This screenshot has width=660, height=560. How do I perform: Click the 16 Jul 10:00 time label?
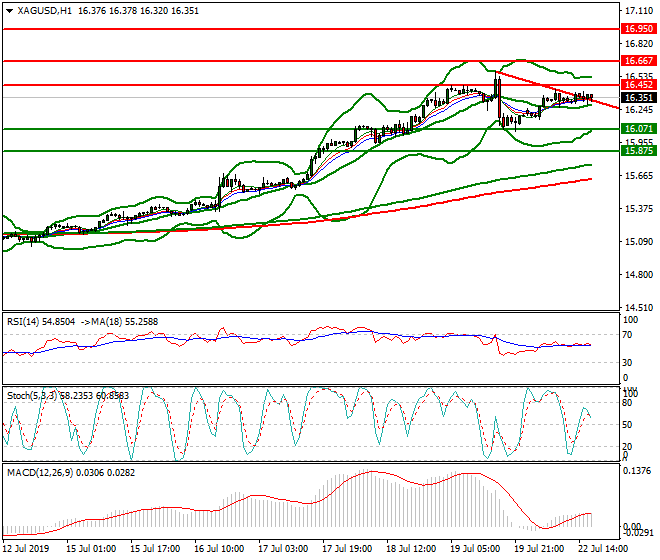219,549
